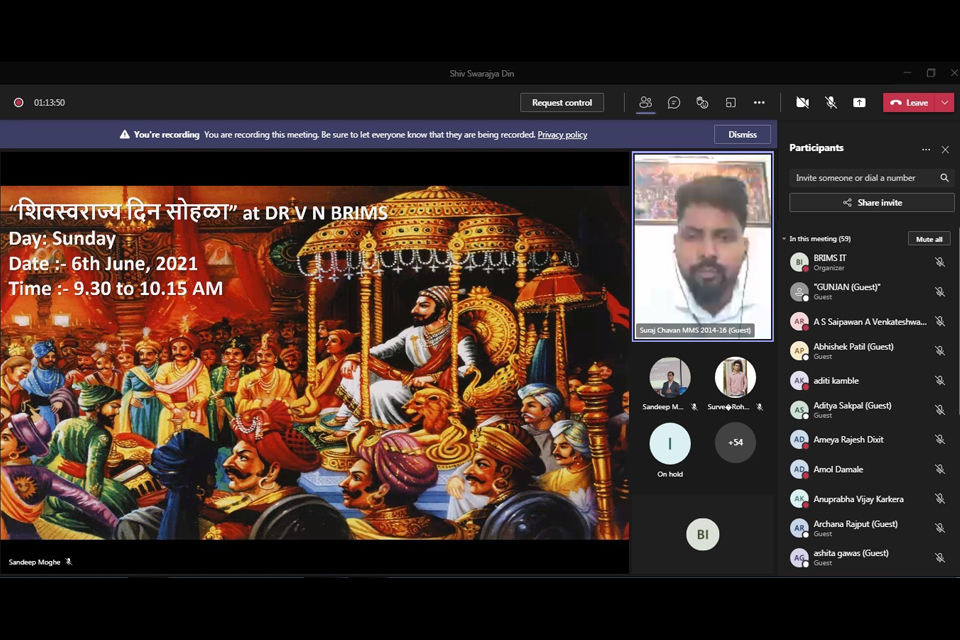Image resolution: width=960 pixels, height=640 pixels.
Task: Open the Participants panel more options ellipsis
Action: coord(926,149)
